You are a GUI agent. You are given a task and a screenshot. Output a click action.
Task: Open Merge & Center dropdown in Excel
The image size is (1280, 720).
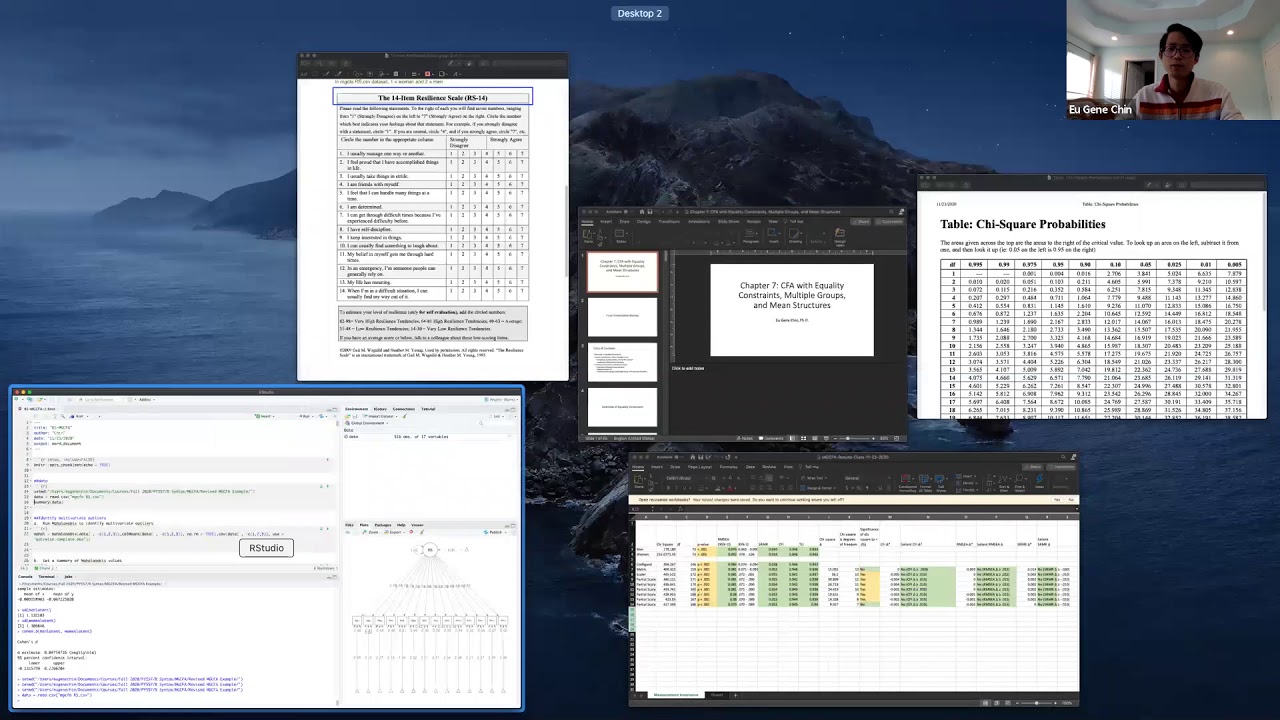[818, 488]
